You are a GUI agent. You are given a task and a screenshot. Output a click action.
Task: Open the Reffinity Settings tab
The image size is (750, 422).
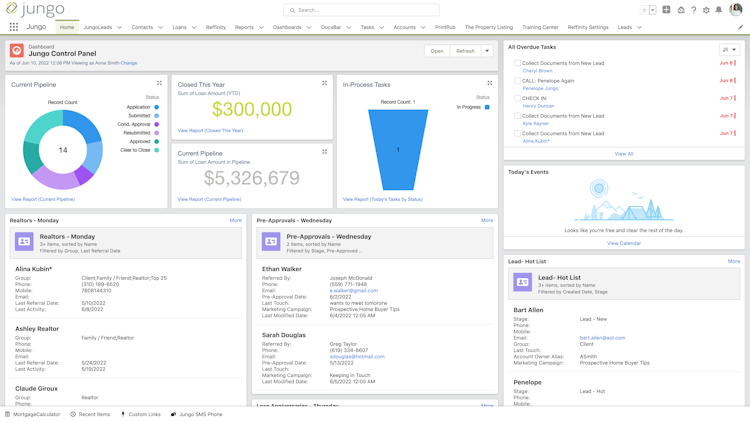click(588, 27)
